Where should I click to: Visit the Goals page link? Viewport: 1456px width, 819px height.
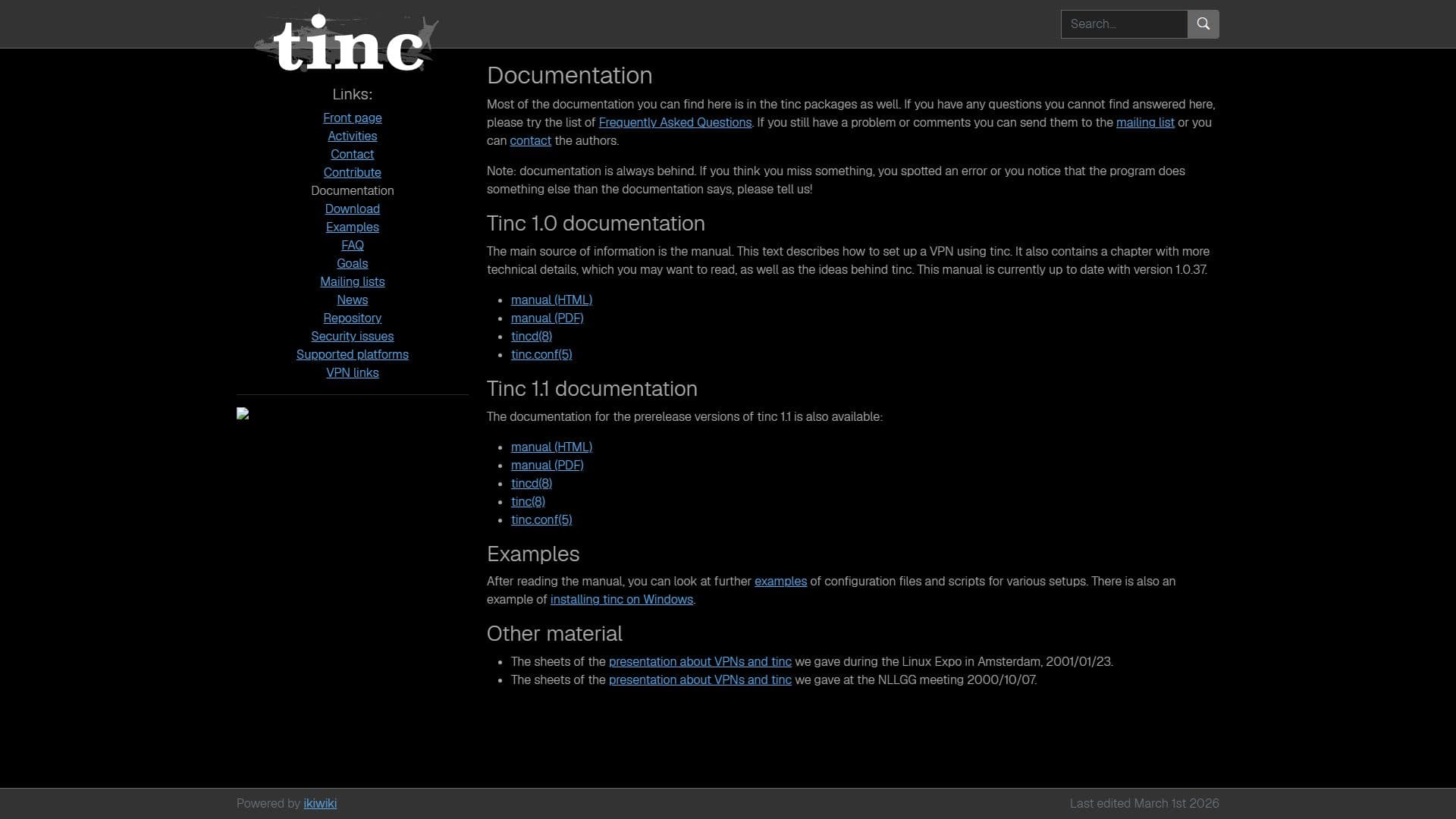tap(353, 263)
